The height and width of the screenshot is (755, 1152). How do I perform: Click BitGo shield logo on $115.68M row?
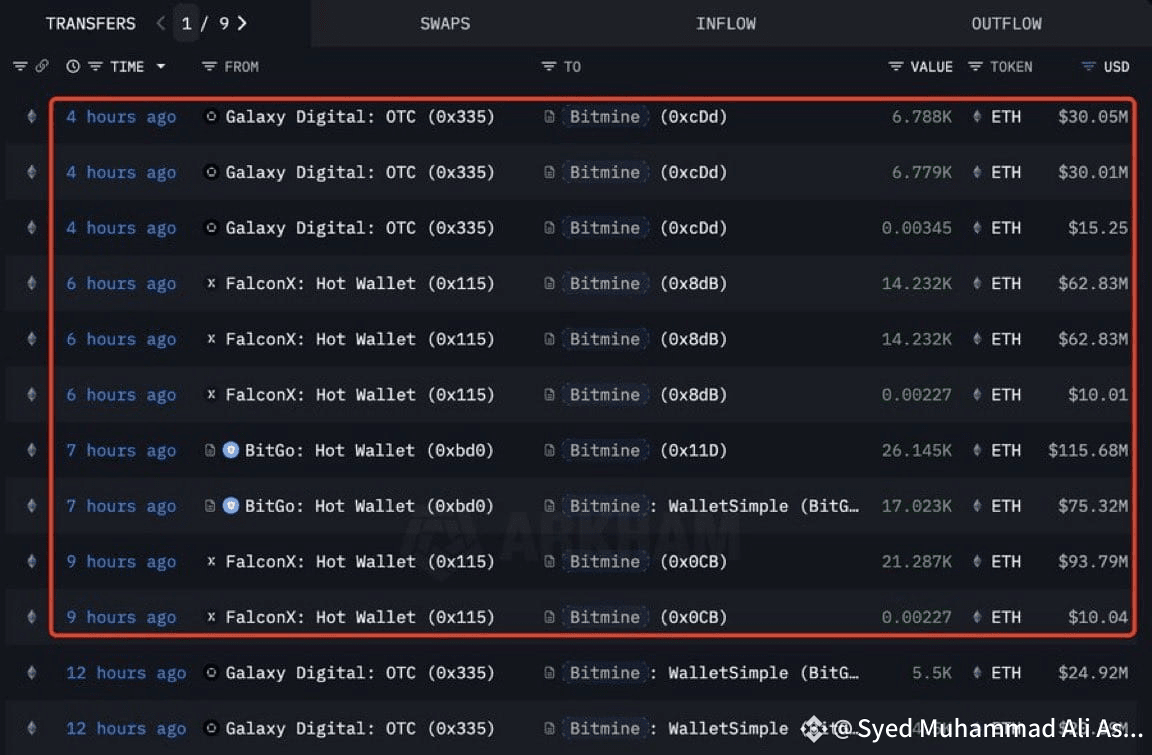(x=231, y=449)
